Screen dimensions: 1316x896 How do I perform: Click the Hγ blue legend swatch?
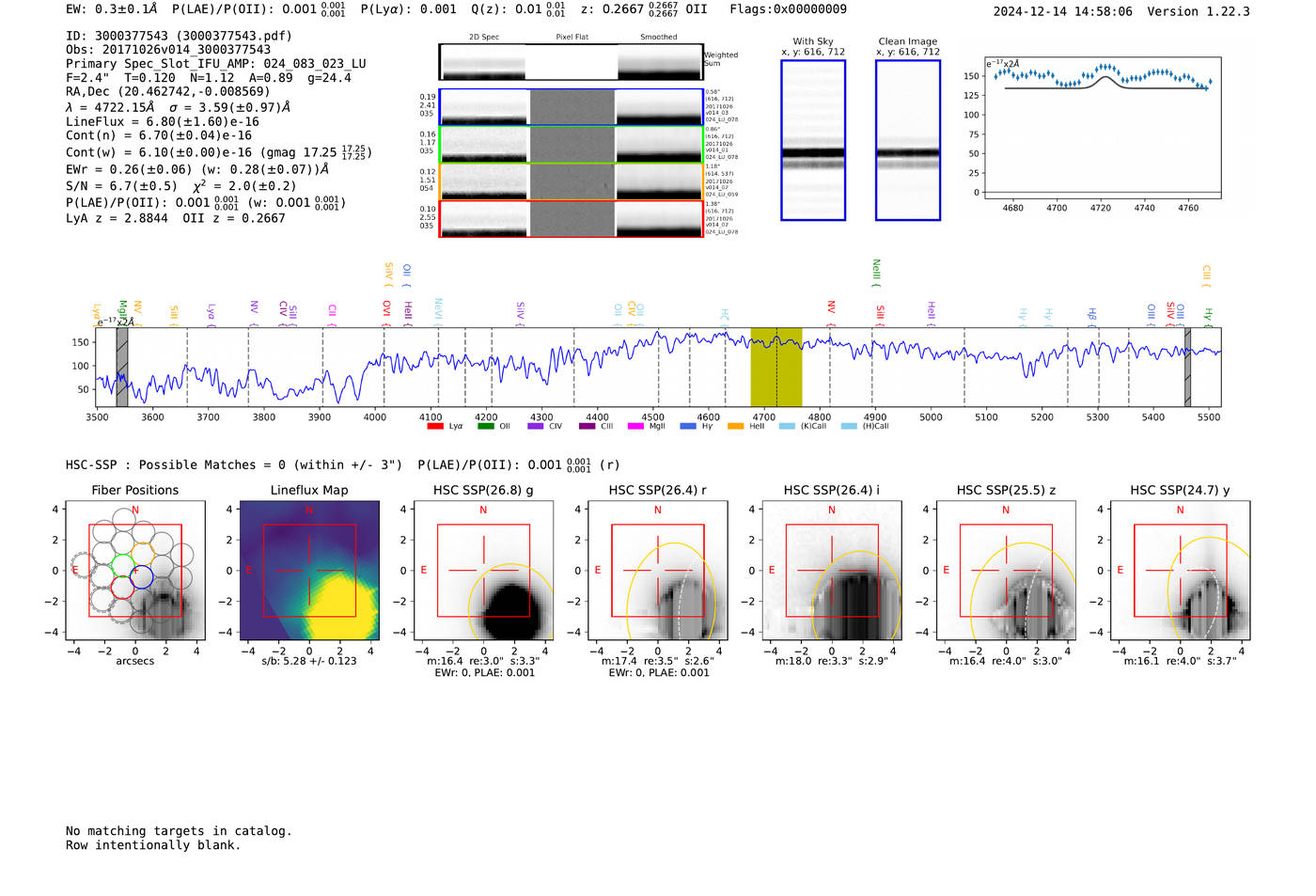pyautogui.click(x=688, y=426)
